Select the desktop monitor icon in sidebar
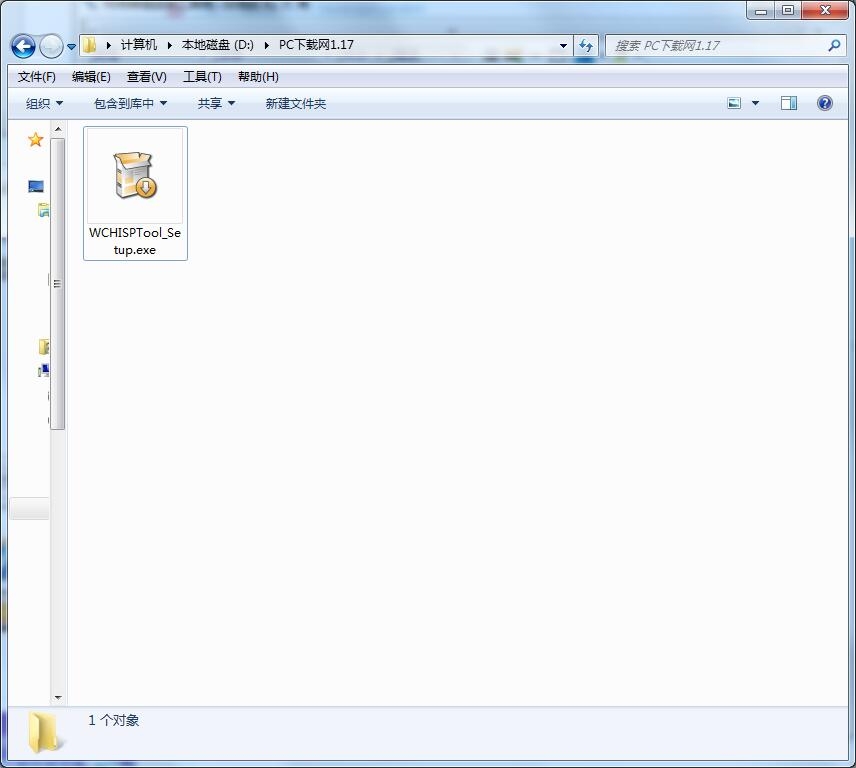The image size is (856, 768). (36, 187)
